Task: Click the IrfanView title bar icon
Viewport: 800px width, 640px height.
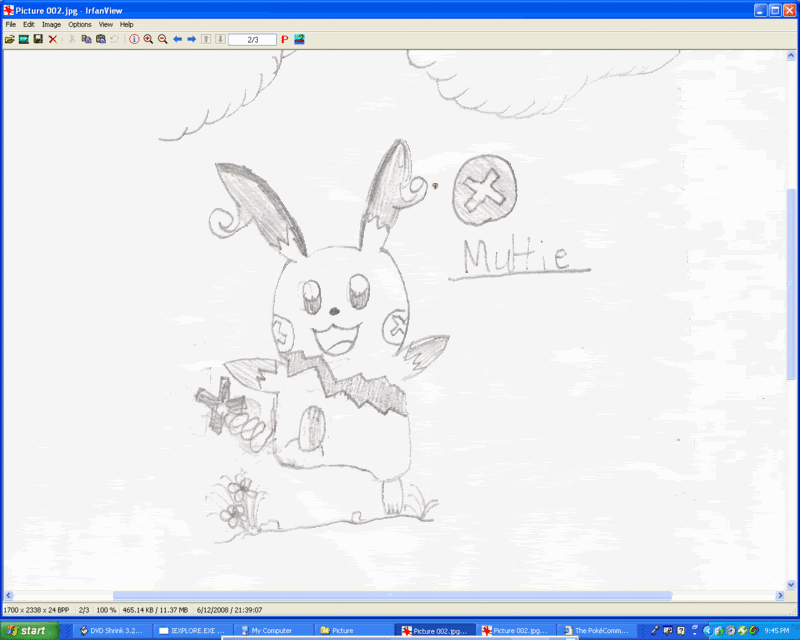Action: coord(8,10)
